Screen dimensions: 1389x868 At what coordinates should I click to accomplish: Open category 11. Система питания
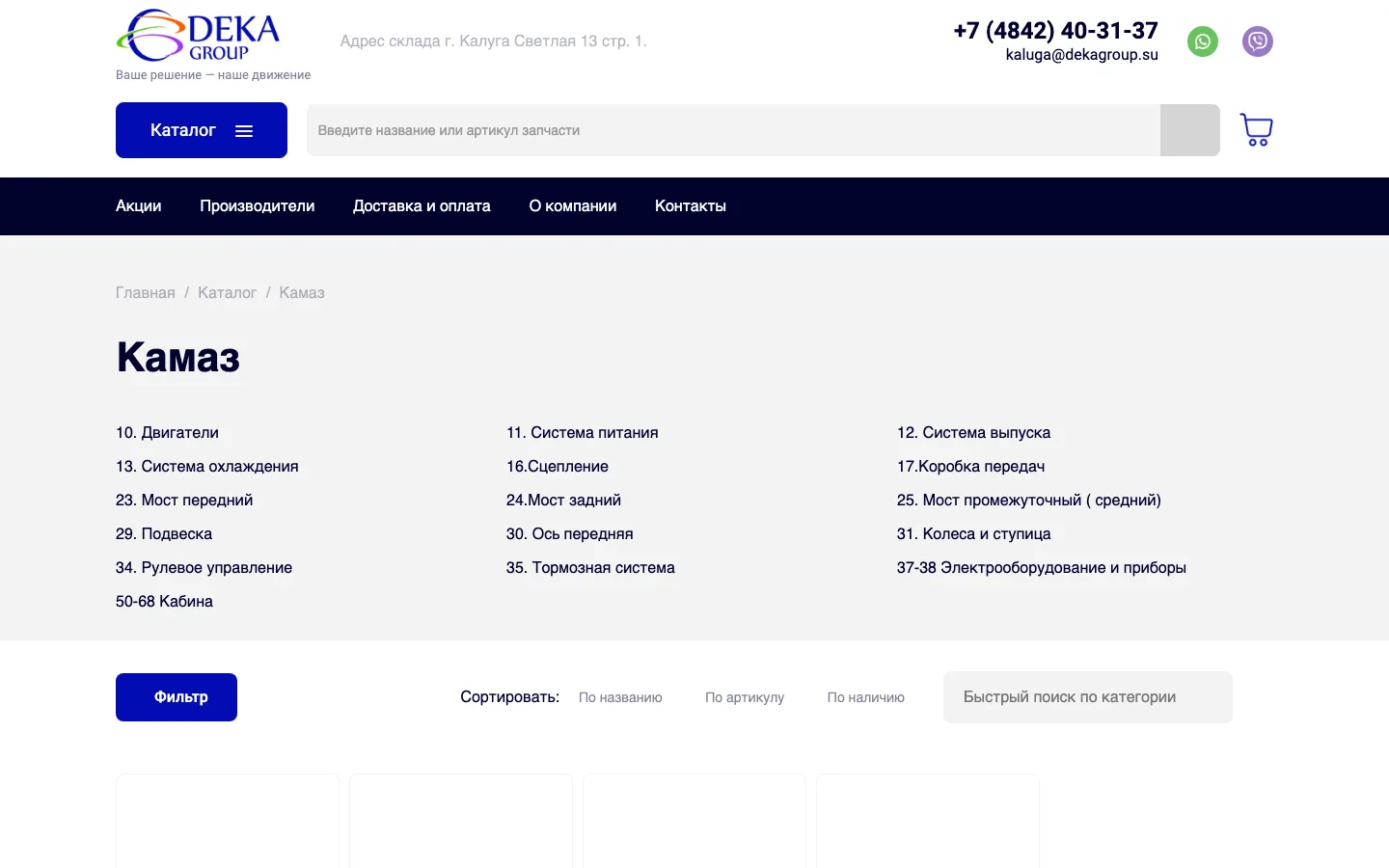click(583, 433)
